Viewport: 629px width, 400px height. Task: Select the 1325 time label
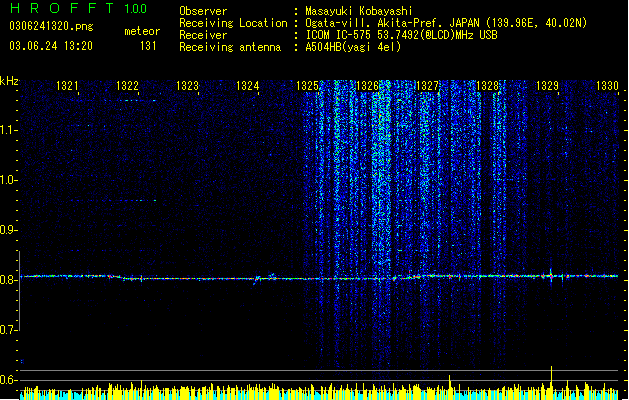pos(307,86)
